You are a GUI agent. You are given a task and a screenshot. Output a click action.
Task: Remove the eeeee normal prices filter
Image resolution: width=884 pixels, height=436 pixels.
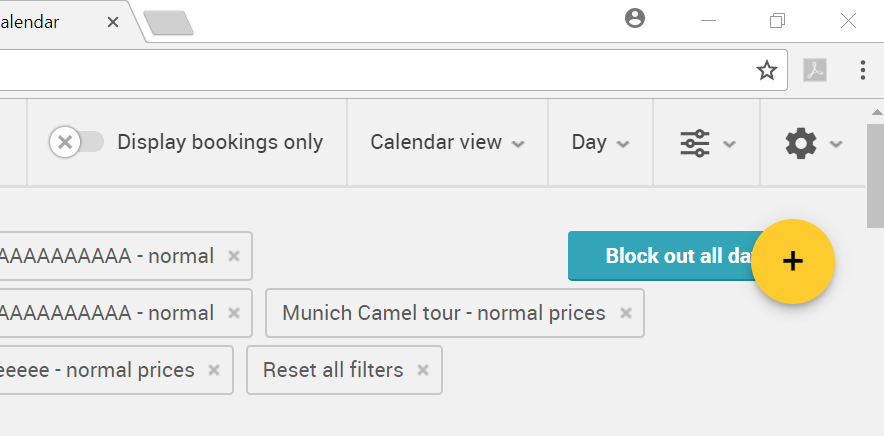pos(214,370)
